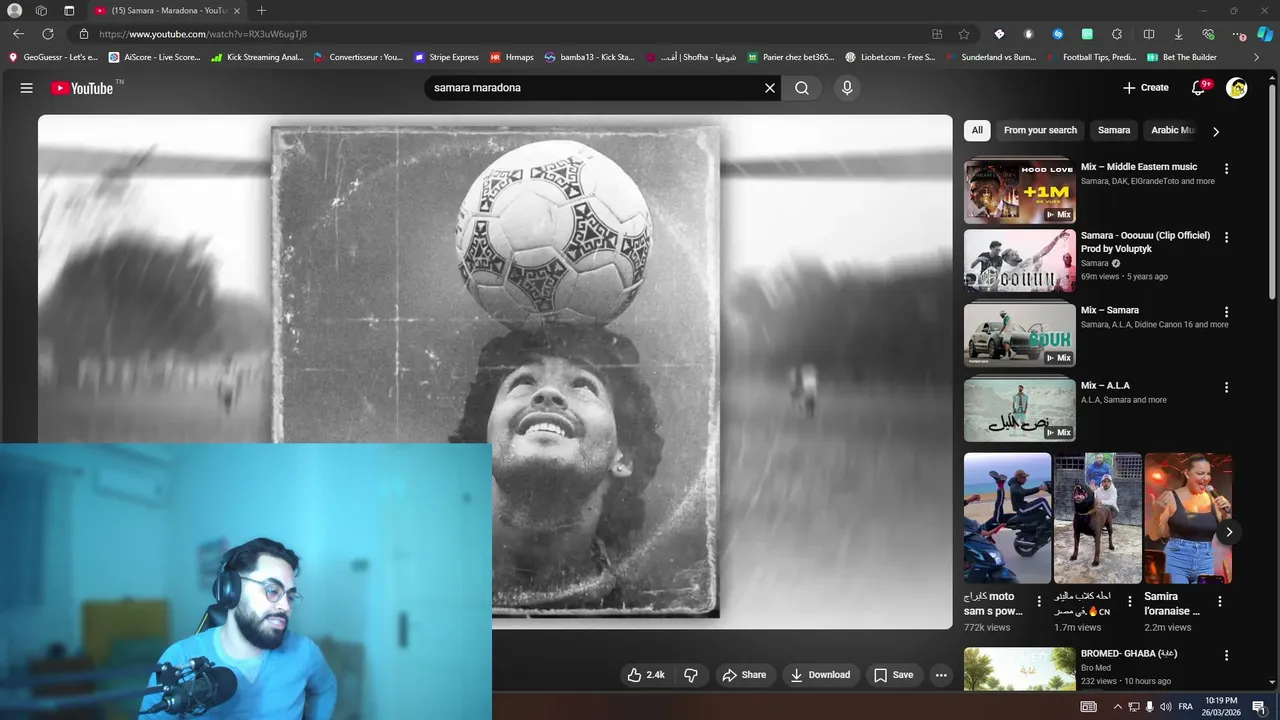Select the All filter chip
Screen dimensions: 1280x720
977,130
